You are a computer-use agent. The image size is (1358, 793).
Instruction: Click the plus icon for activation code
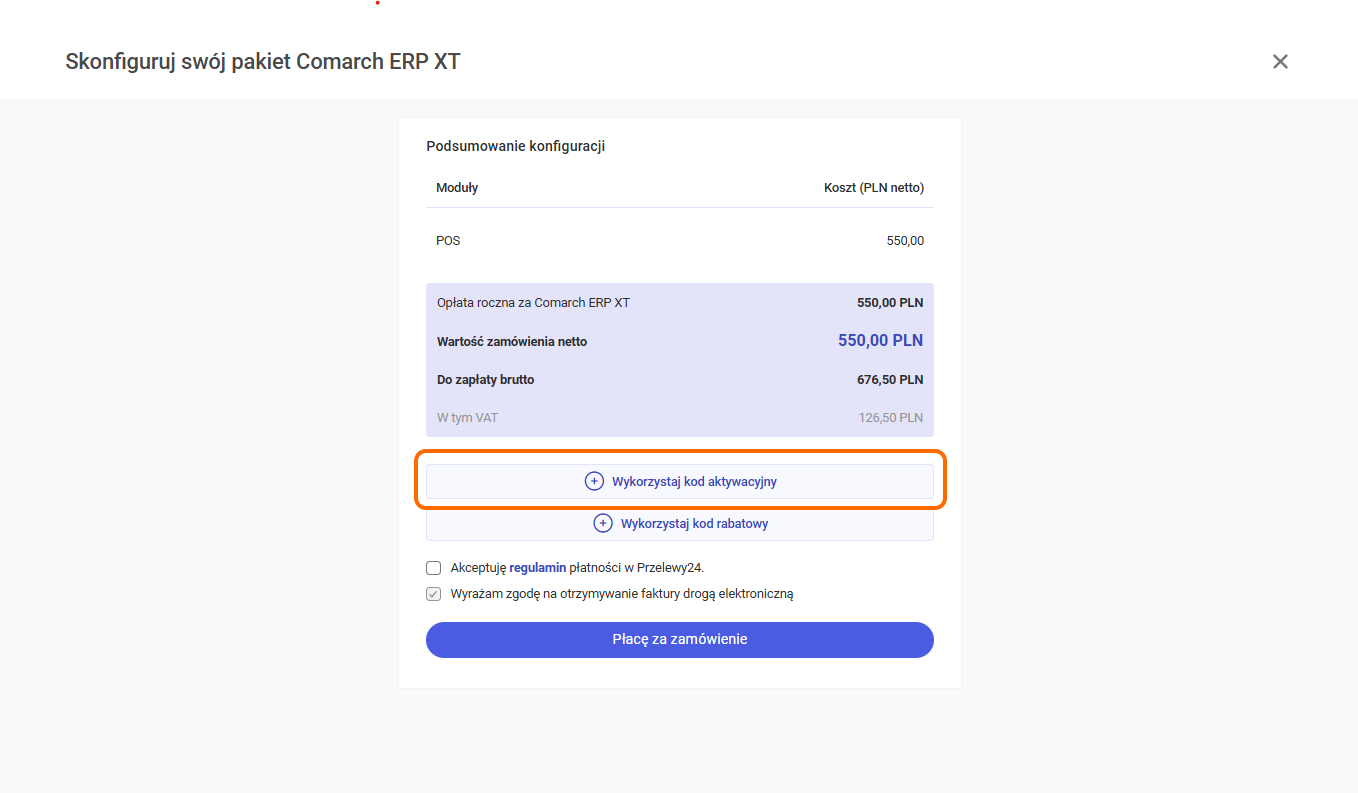click(594, 481)
